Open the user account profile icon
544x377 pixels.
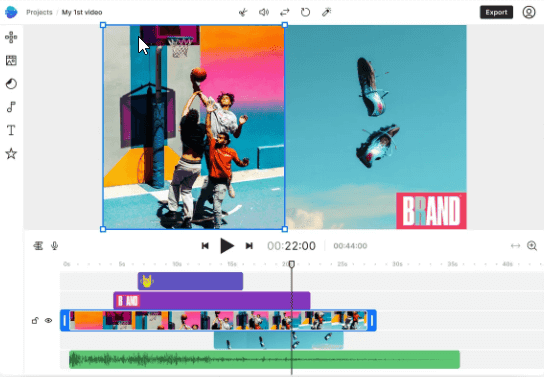529,12
